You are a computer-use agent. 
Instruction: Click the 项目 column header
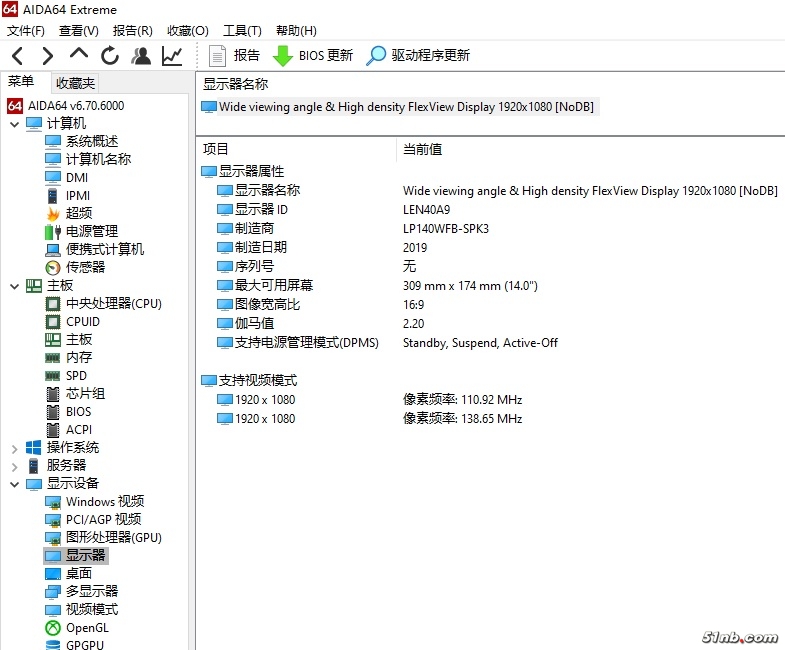pos(216,149)
